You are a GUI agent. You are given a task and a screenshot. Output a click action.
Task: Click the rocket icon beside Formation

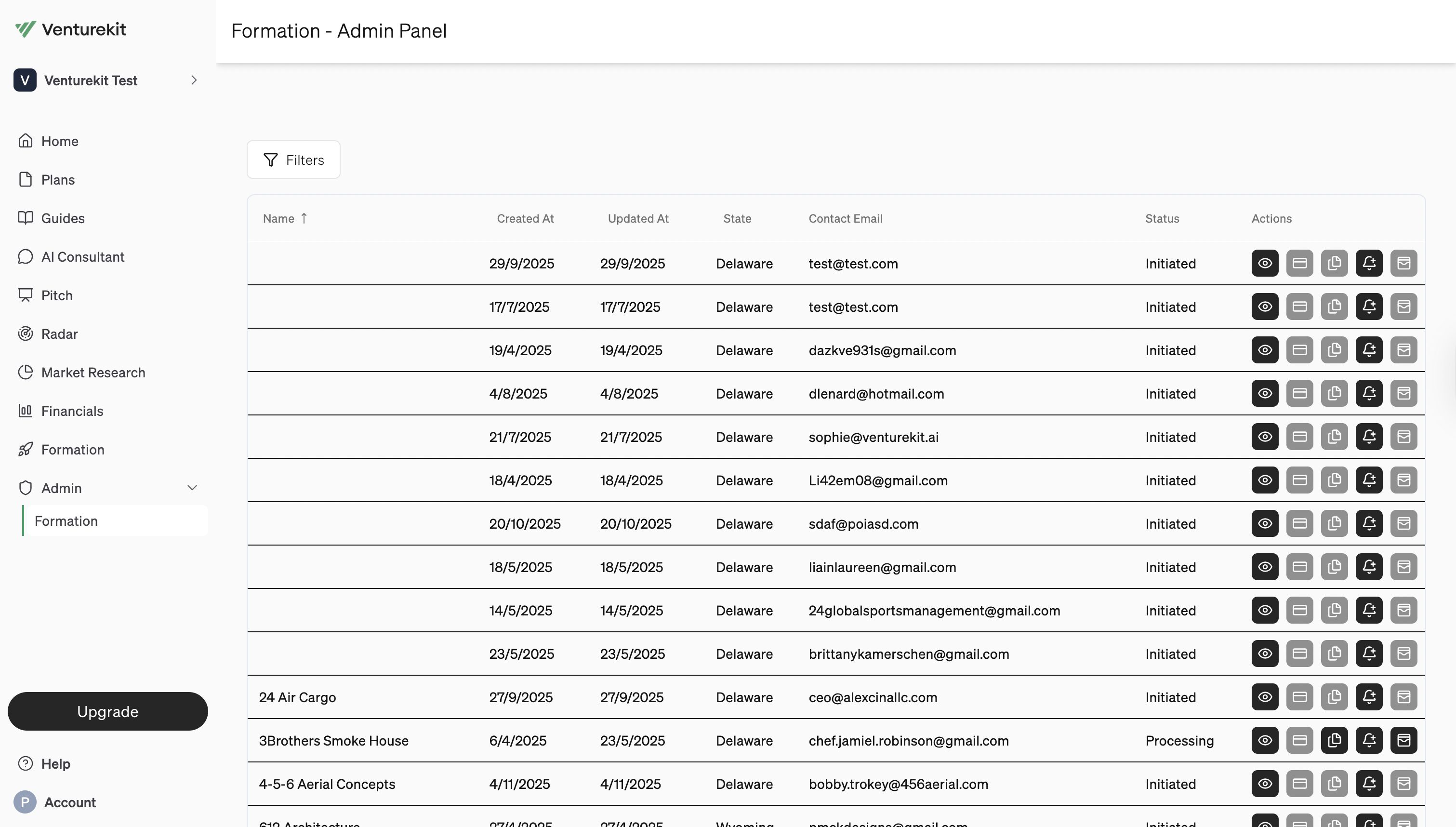(x=26, y=449)
